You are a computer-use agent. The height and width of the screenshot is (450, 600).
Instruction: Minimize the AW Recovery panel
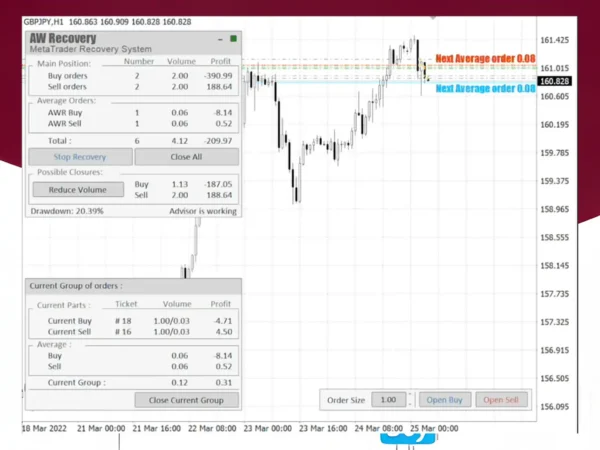pos(220,39)
